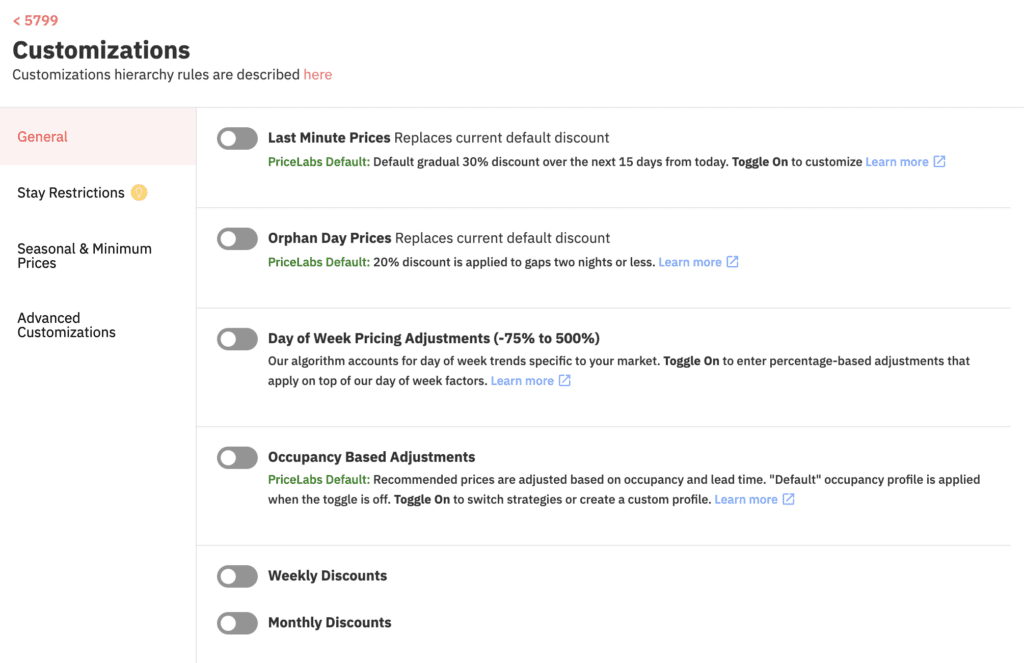This screenshot has width=1024, height=663.
Task: Open Learn more for Occupancy Based Adjustments
Action: [x=745, y=499]
